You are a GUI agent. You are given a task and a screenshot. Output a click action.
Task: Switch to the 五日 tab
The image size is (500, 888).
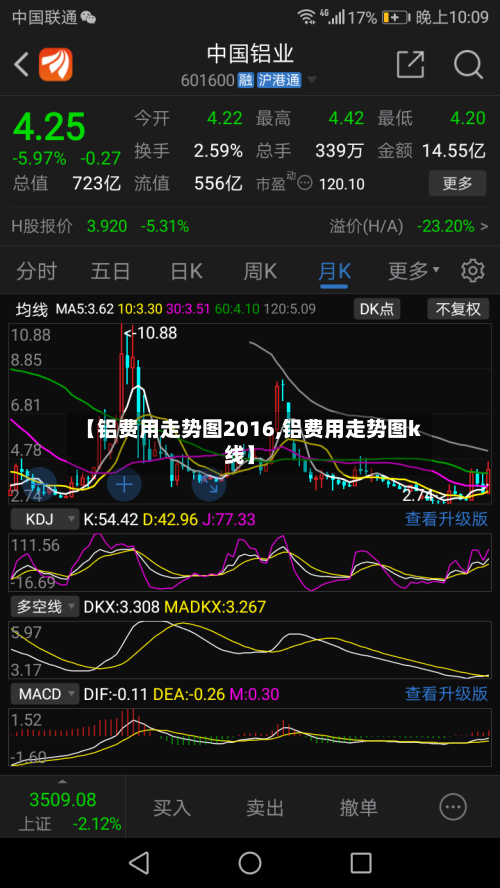pyautogui.click(x=110, y=271)
